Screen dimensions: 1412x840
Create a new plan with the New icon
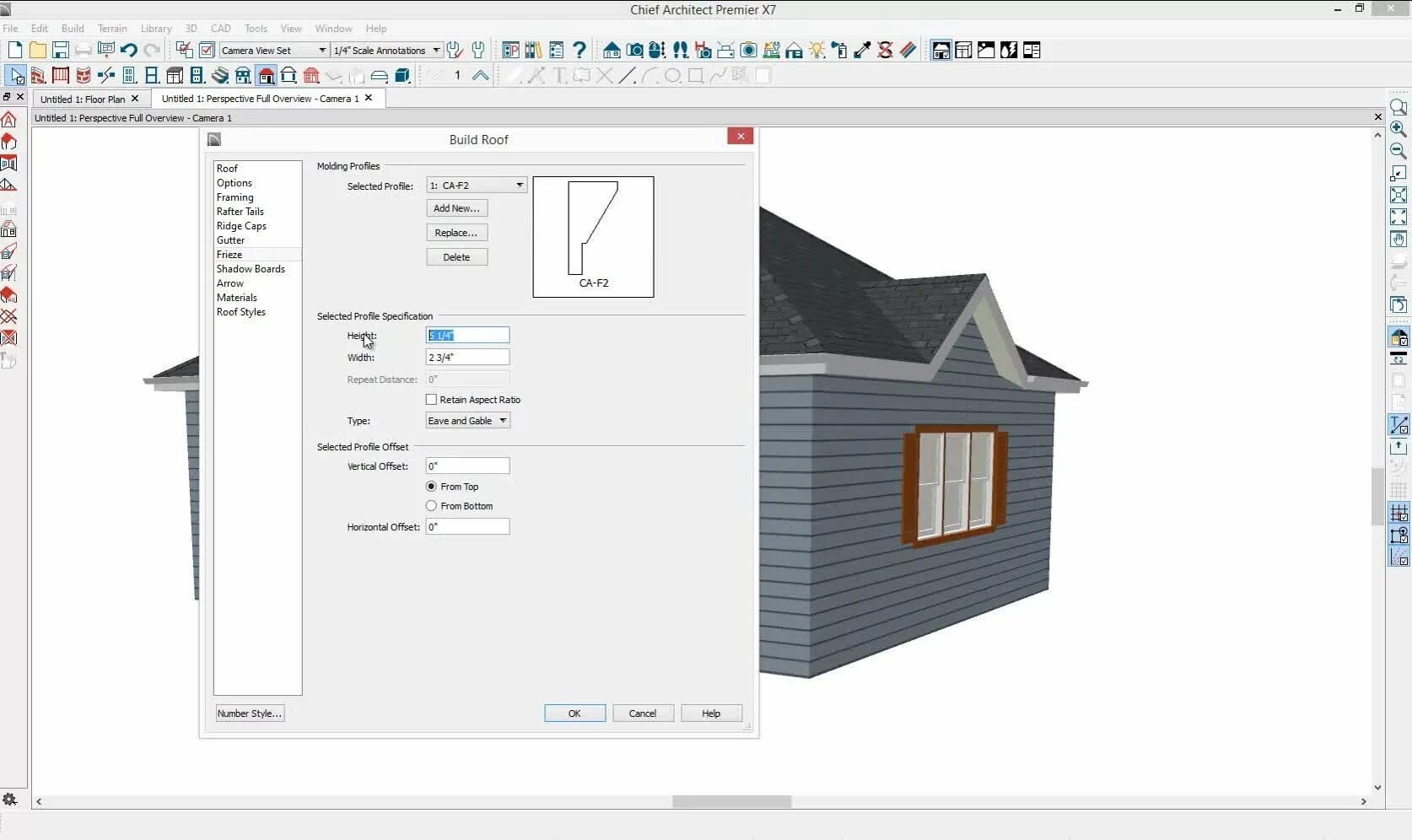click(15, 51)
